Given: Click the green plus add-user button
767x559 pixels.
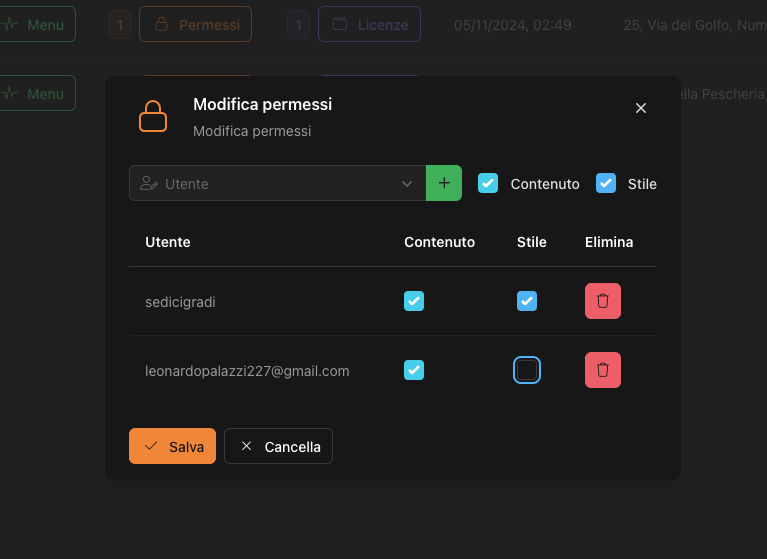Looking at the screenshot, I should tap(444, 183).
